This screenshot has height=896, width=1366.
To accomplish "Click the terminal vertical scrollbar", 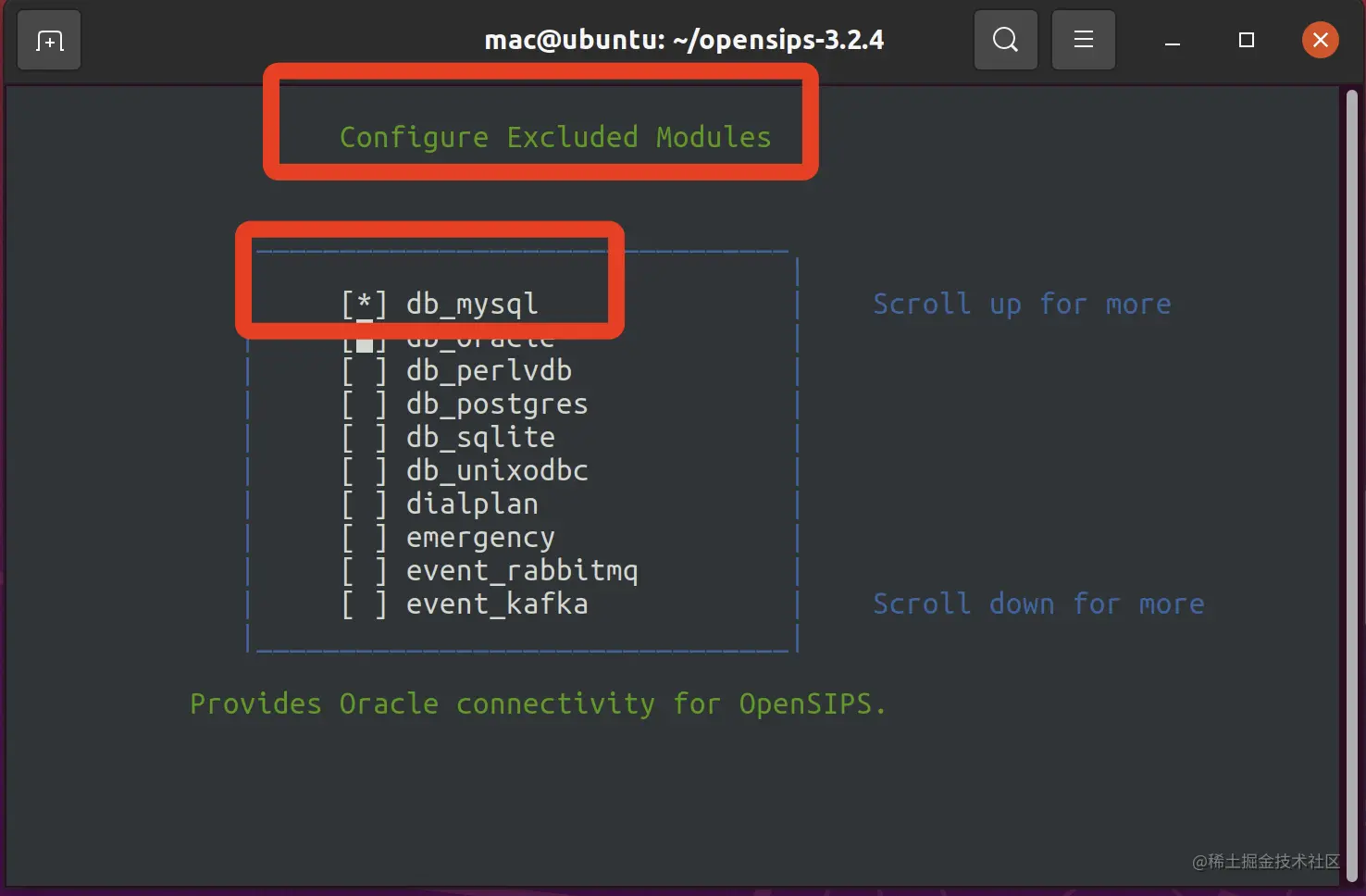I will coord(1352,485).
